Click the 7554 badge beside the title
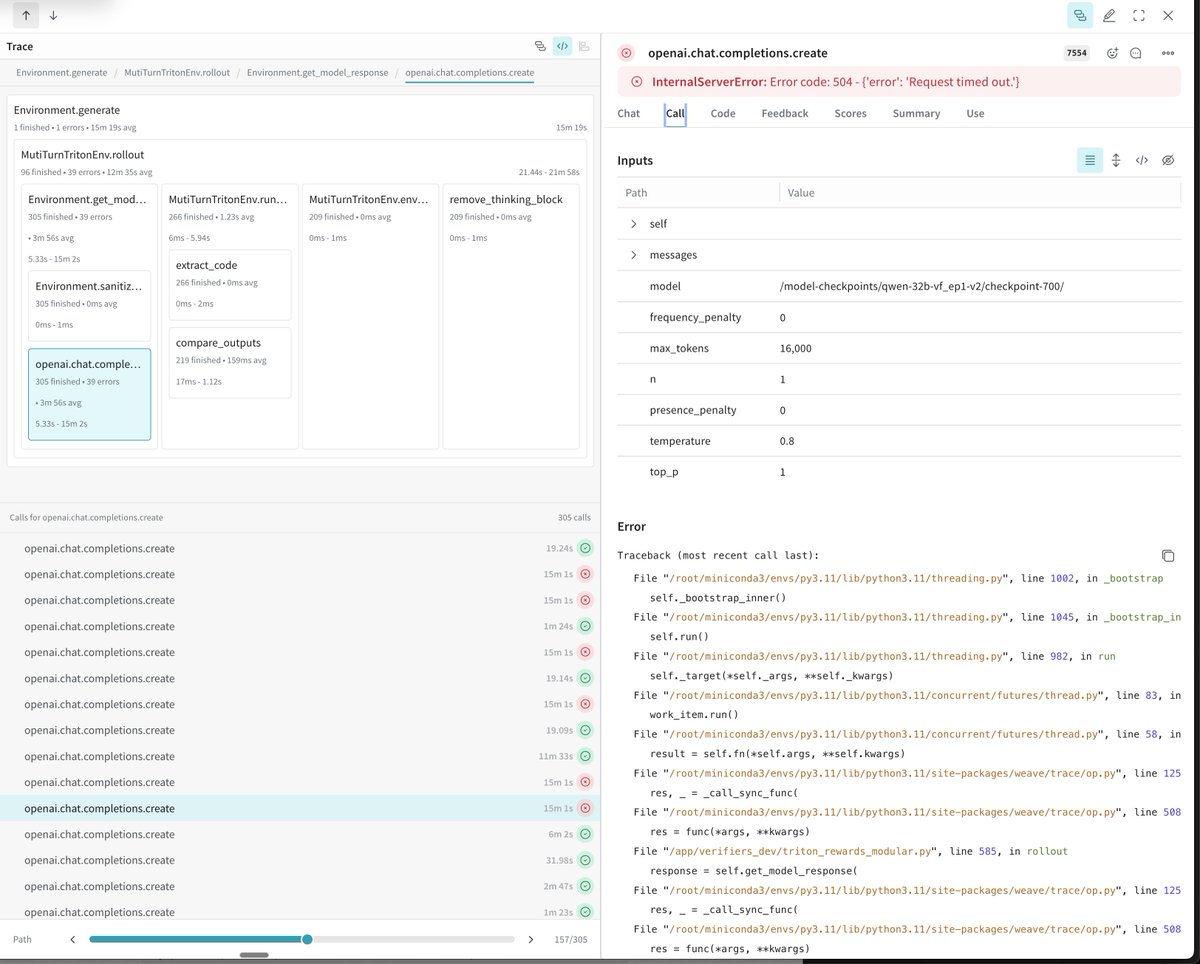The image size is (1200, 964). [1076, 53]
